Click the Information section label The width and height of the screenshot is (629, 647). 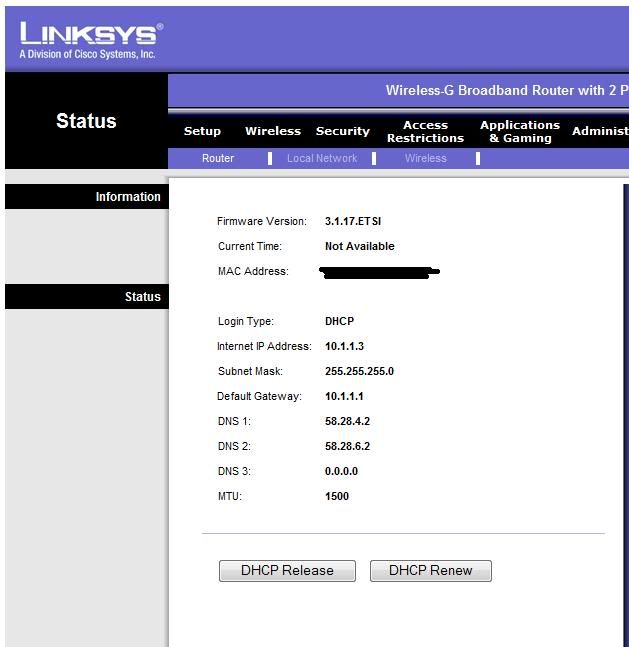click(x=127, y=197)
